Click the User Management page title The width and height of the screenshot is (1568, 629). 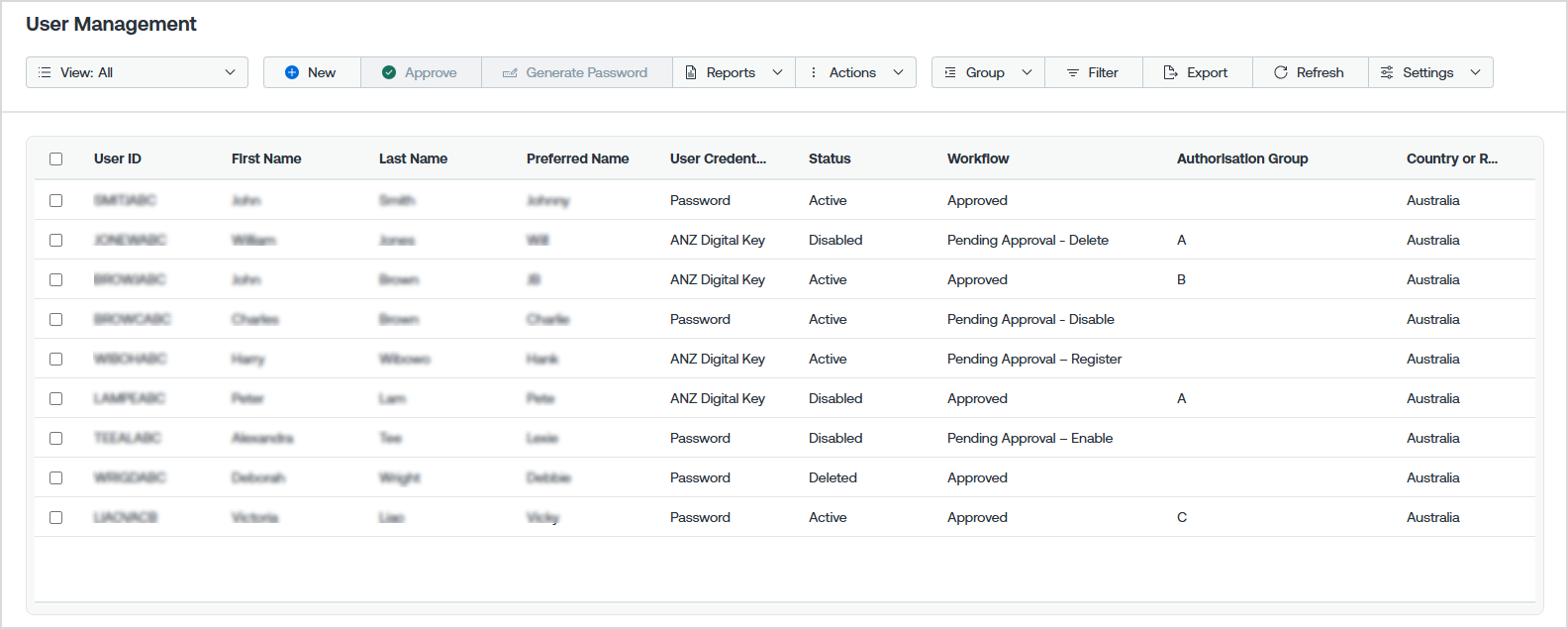click(111, 24)
